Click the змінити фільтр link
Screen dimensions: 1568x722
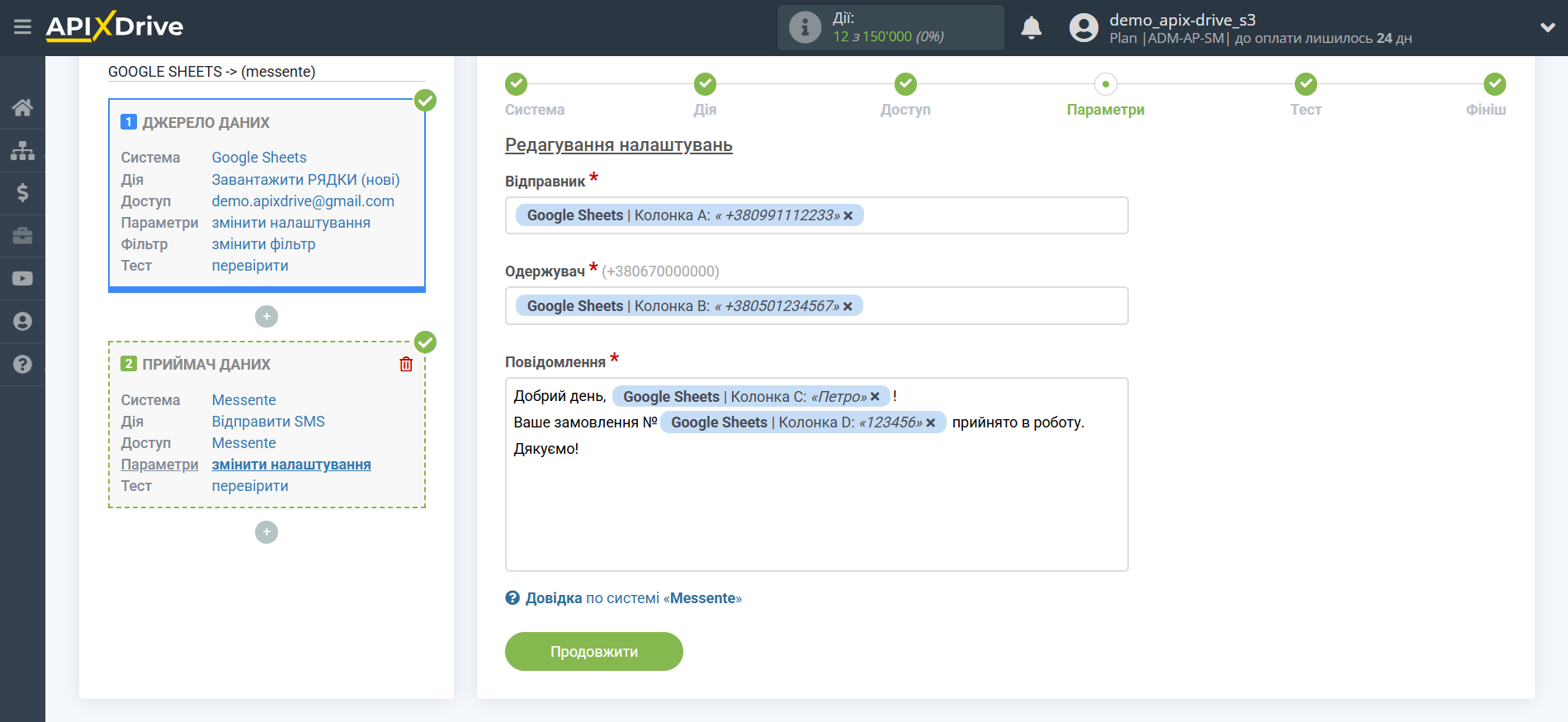[263, 244]
